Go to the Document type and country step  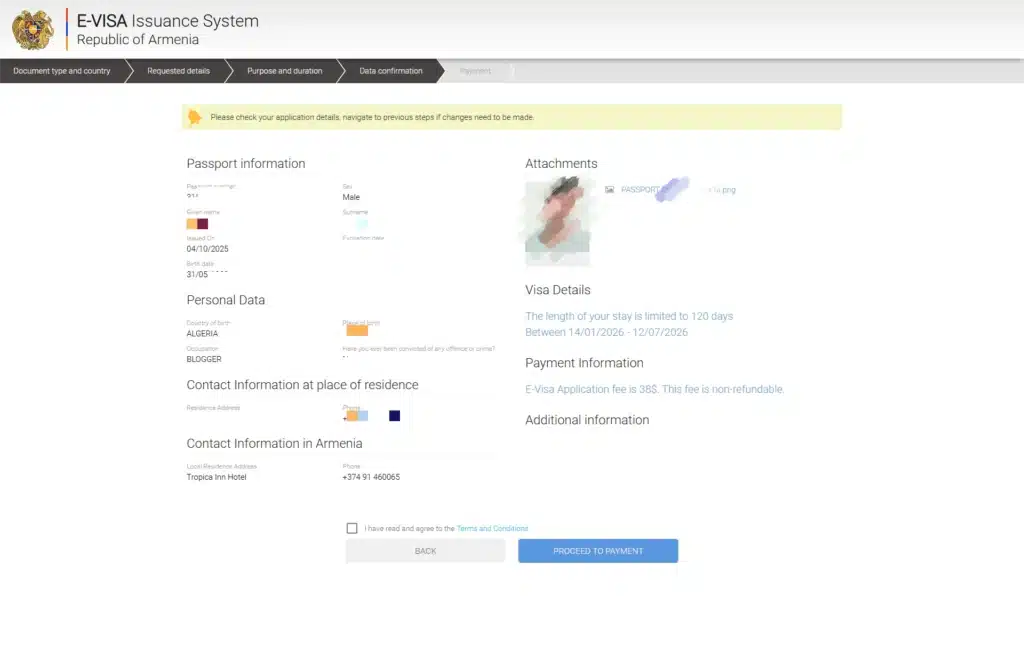coord(62,71)
